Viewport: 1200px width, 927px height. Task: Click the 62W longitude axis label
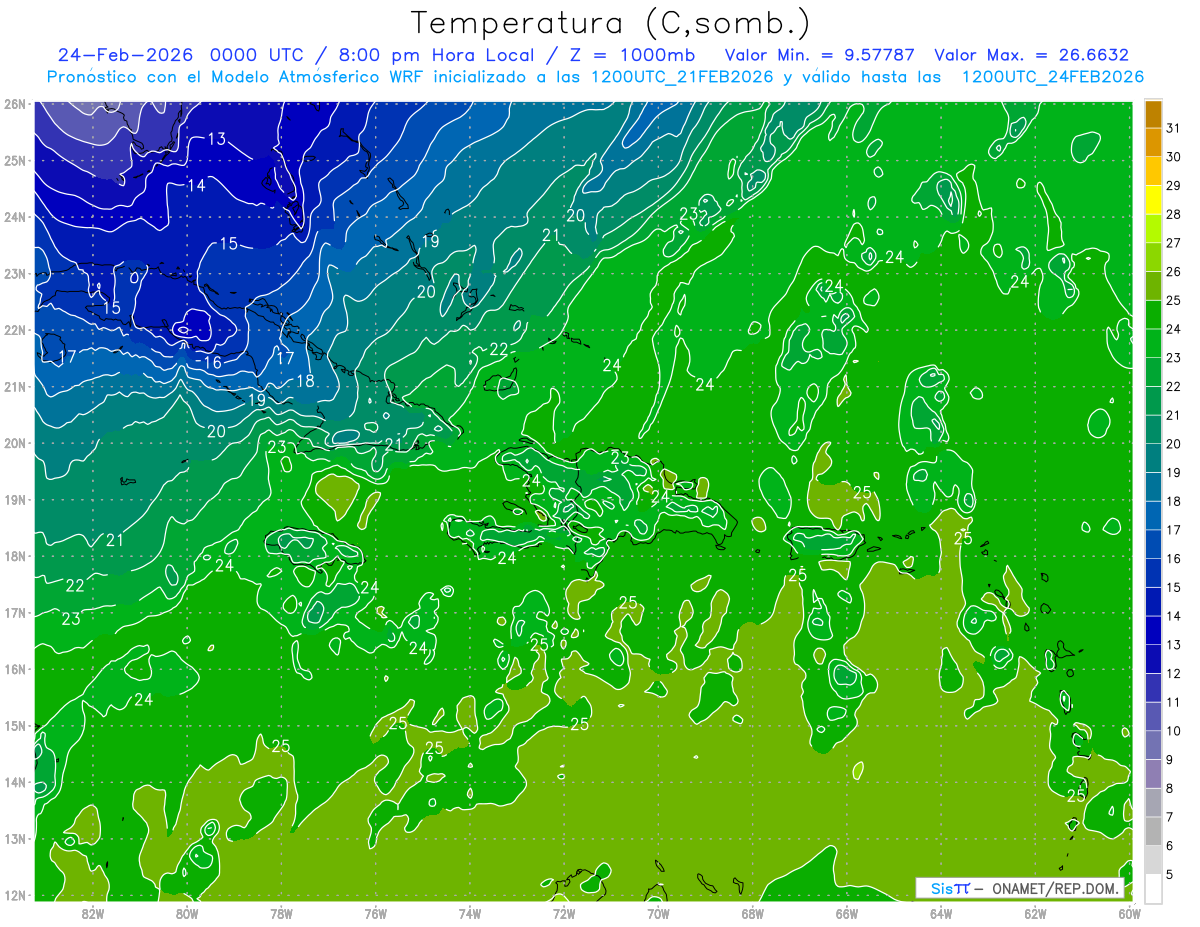1035,913
